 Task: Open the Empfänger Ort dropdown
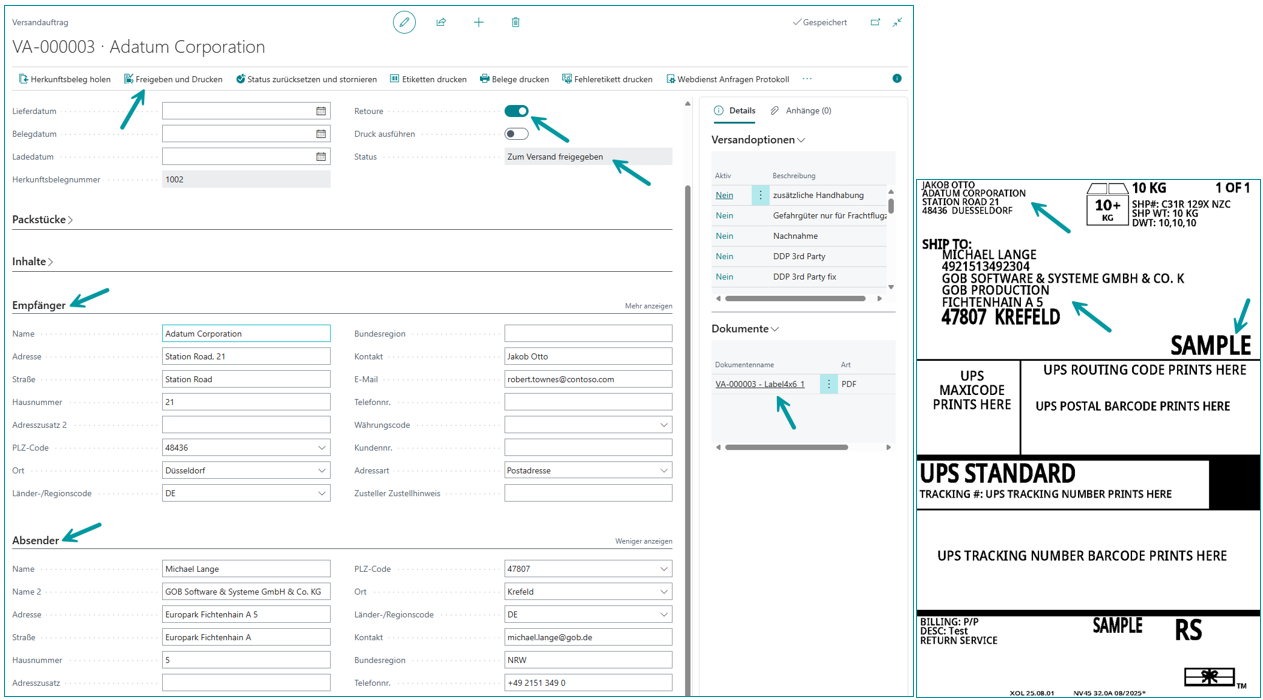[x=322, y=471]
